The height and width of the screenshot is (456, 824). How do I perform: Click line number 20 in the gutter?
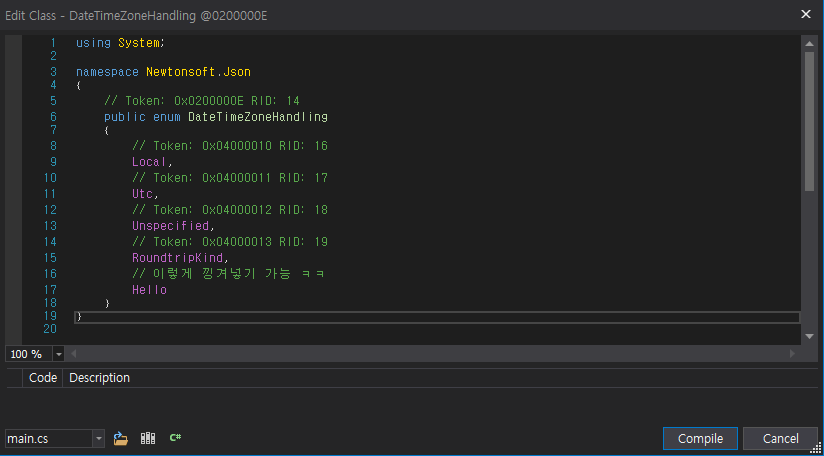pyautogui.click(x=50, y=329)
